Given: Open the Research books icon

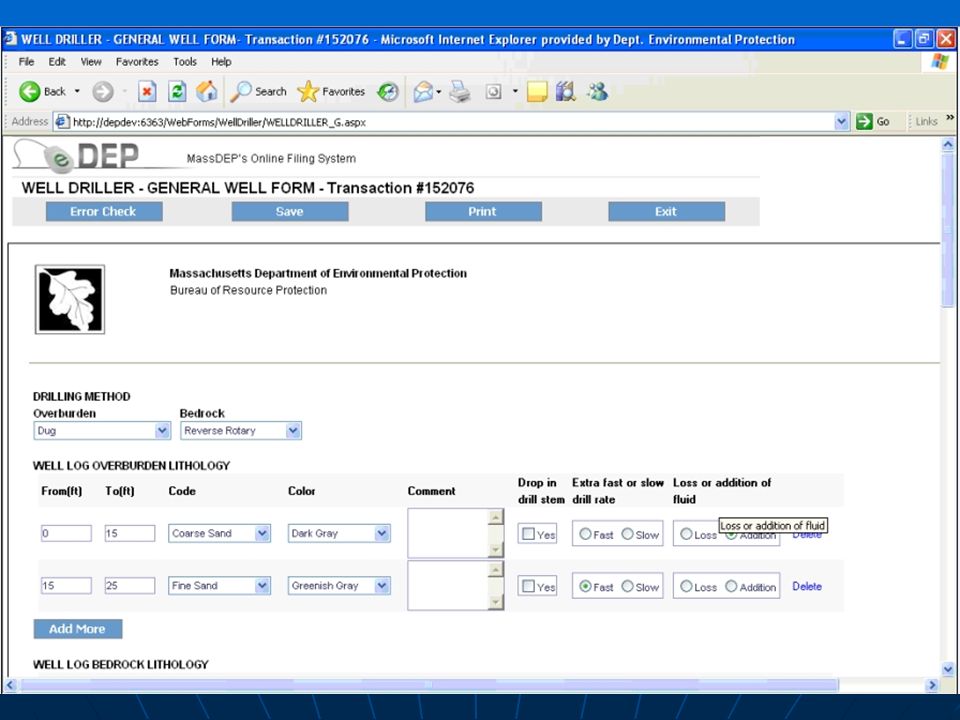Looking at the screenshot, I should pos(566,92).
